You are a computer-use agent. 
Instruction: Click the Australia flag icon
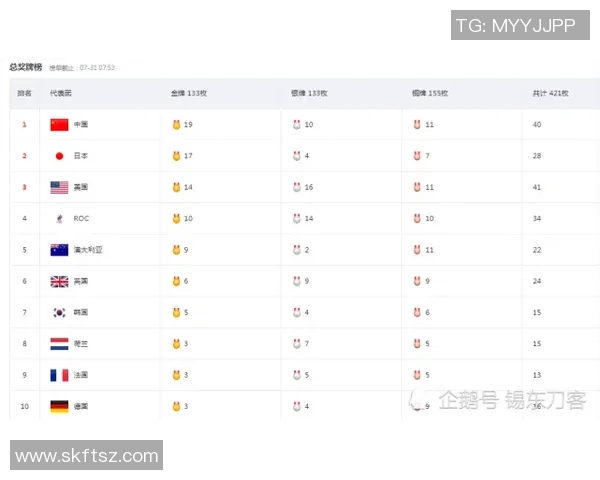point(59,250)
